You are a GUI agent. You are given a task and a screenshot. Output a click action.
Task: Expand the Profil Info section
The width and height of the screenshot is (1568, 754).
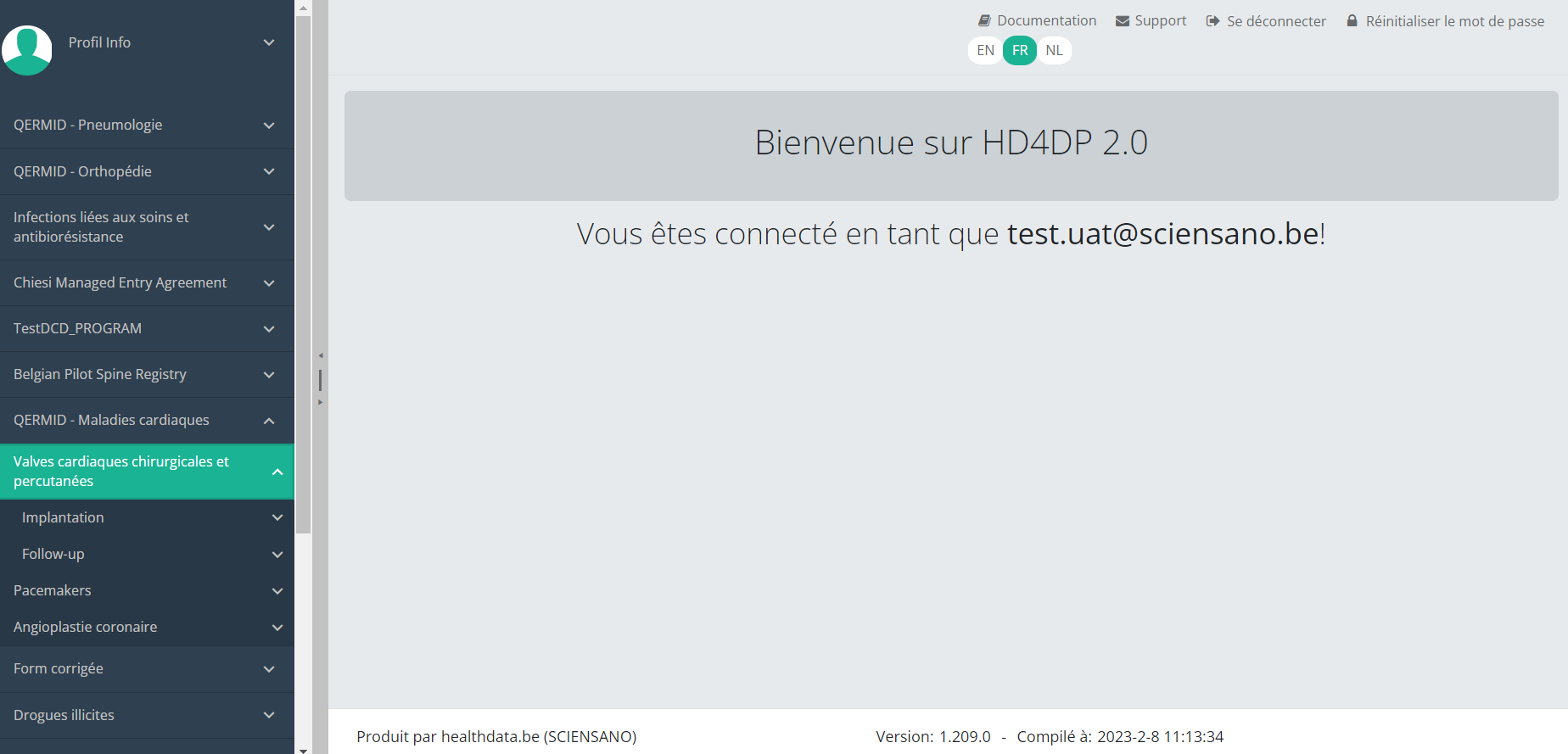269,42
